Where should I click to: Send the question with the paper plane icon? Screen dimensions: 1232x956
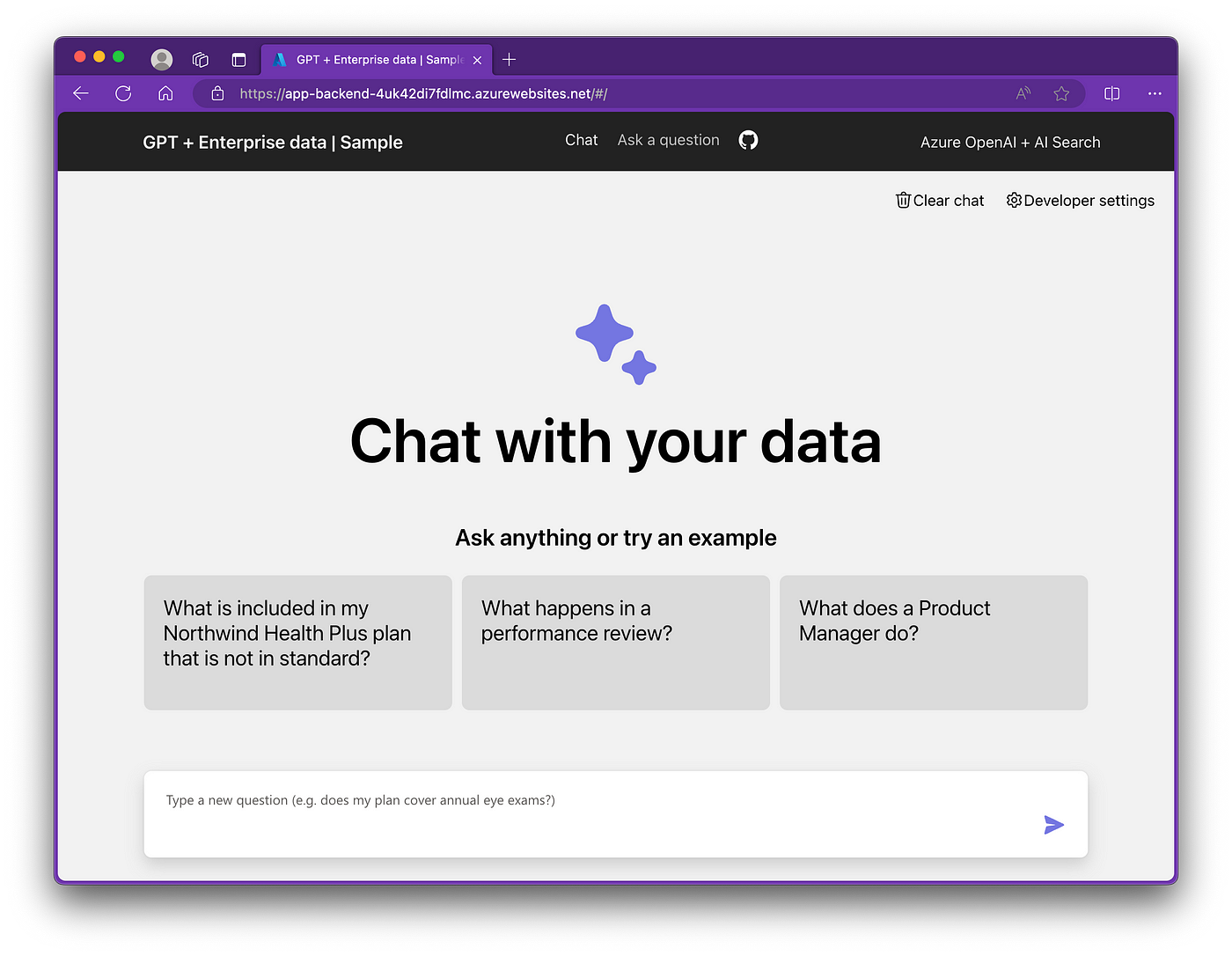(x=1053, y=825)
